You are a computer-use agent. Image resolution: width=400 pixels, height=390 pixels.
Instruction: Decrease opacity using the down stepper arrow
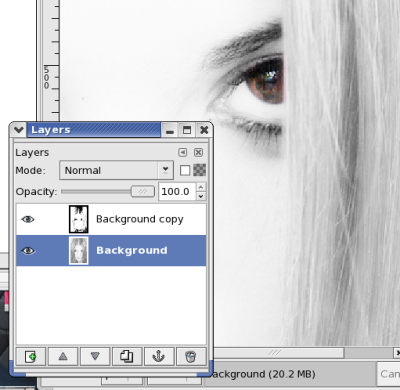(x=201, y=196)
